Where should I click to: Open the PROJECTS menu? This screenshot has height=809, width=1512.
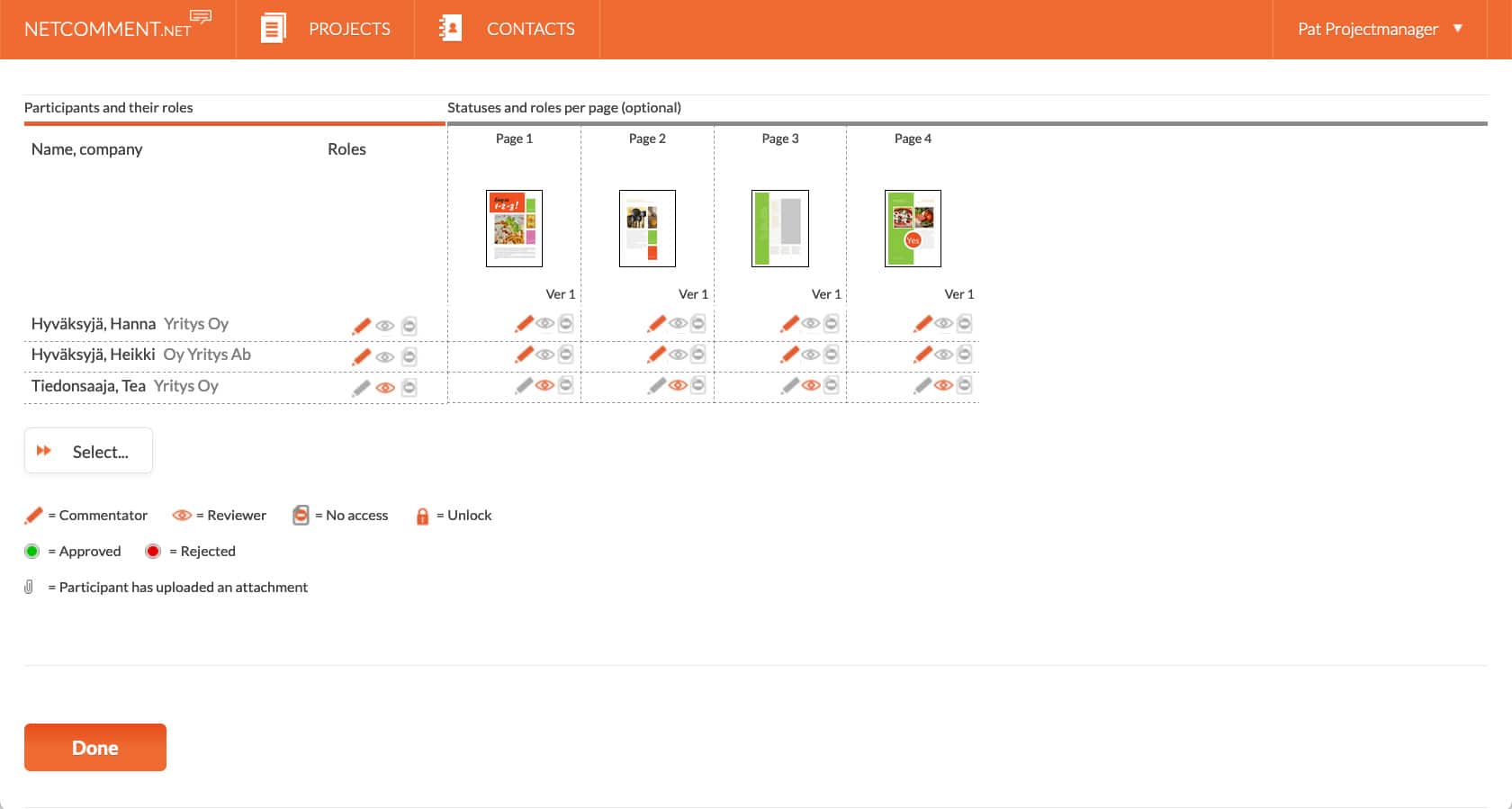click(x=326, y=29)
